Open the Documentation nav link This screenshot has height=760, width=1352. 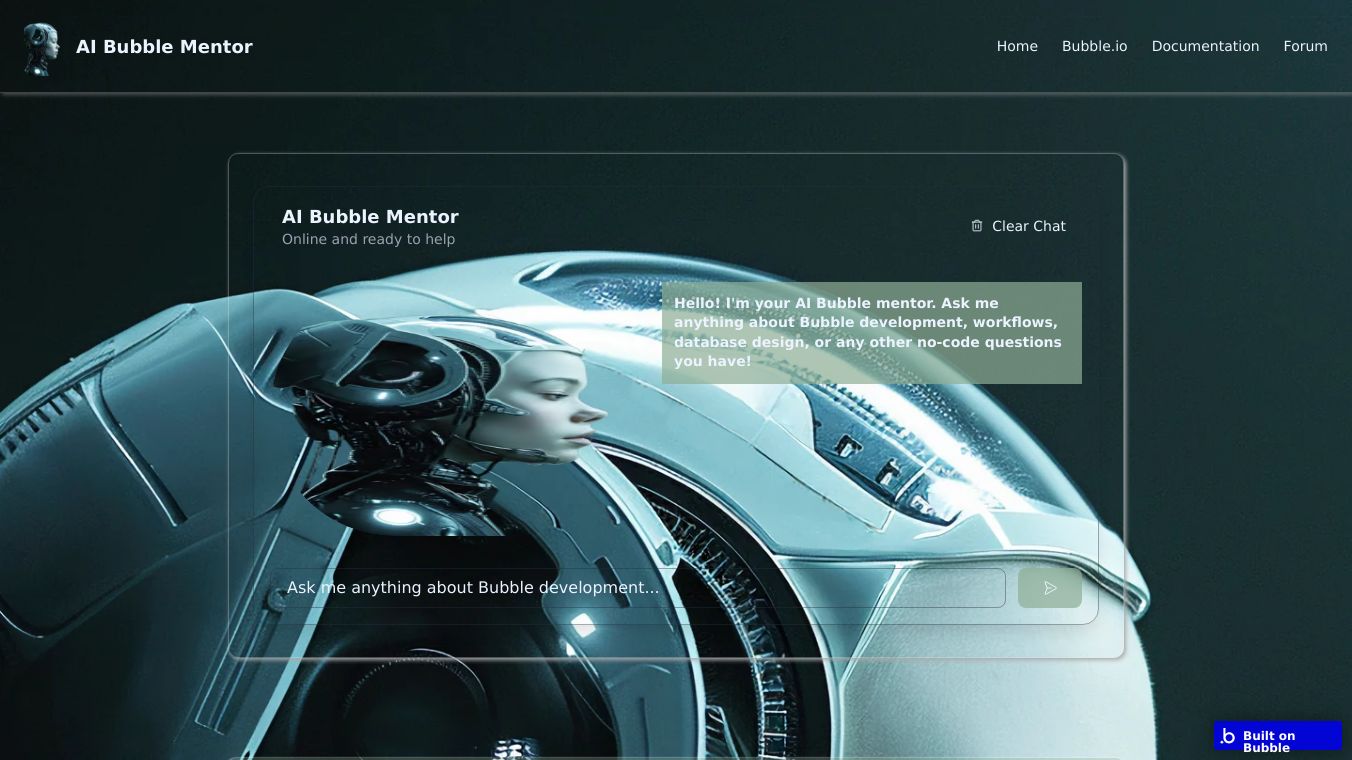[x=1205, y=46]
